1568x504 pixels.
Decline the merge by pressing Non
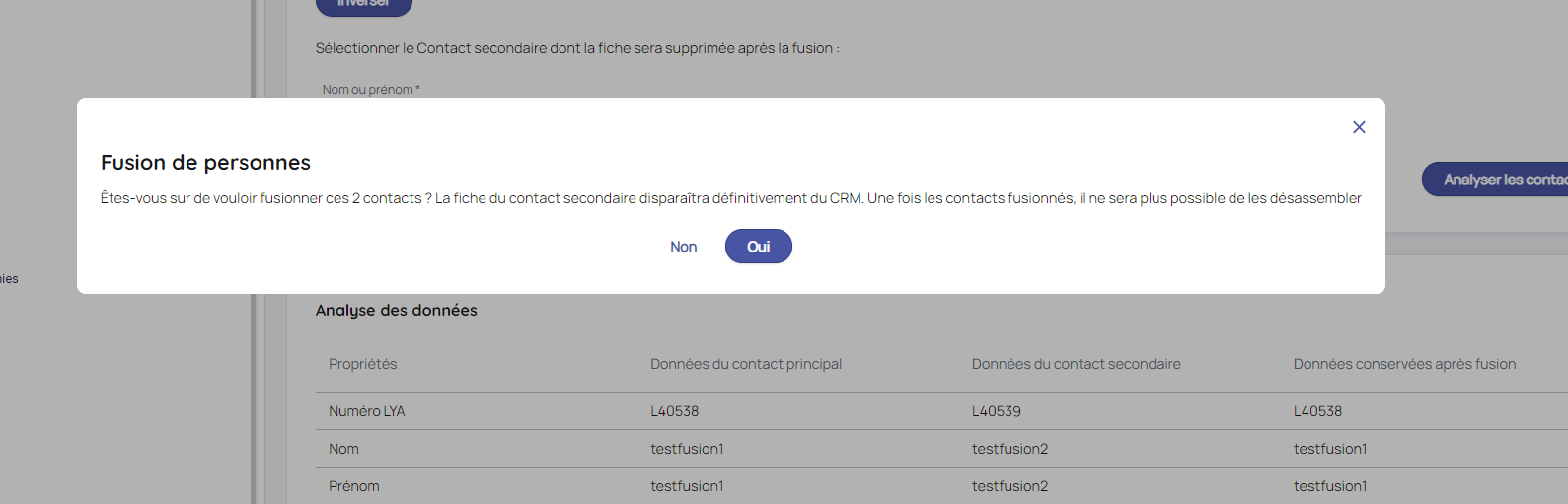(683, 247)
